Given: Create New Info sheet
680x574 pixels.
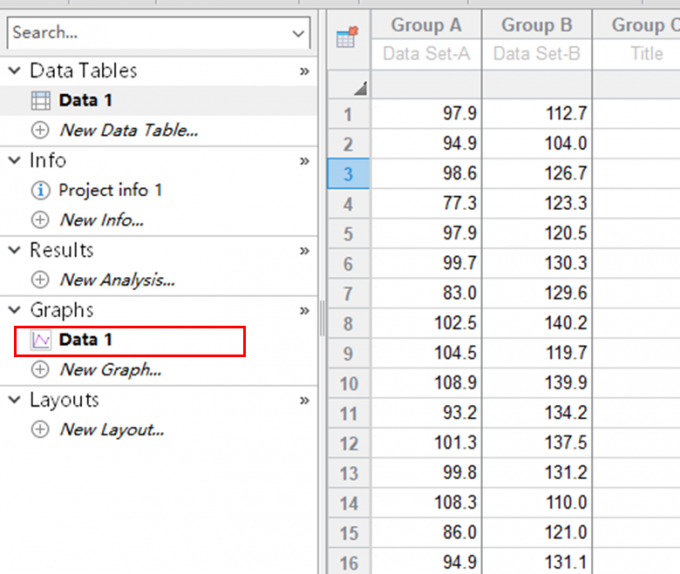Looking at the screenshot, I should (101, 220).
